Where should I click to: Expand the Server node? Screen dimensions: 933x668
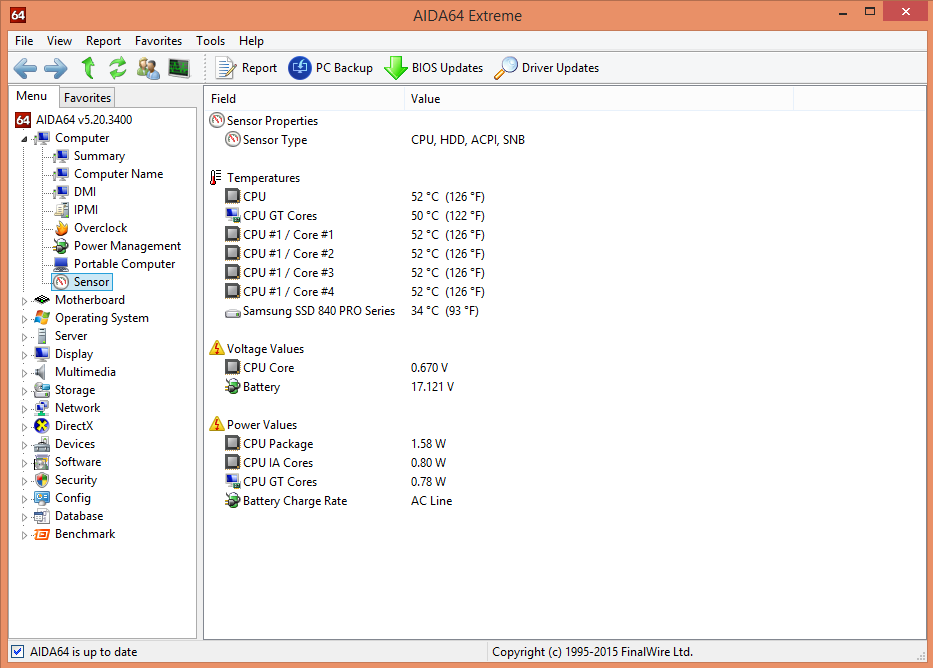[24, 337]
